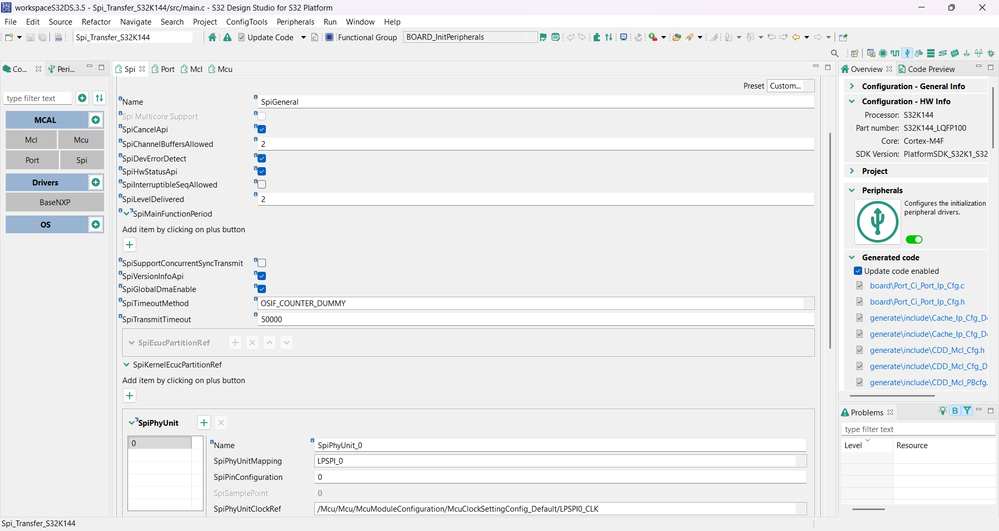Switch to the Clocks perspective waveform icon
This screenshot has height=531, width=999.
point(895,53)
